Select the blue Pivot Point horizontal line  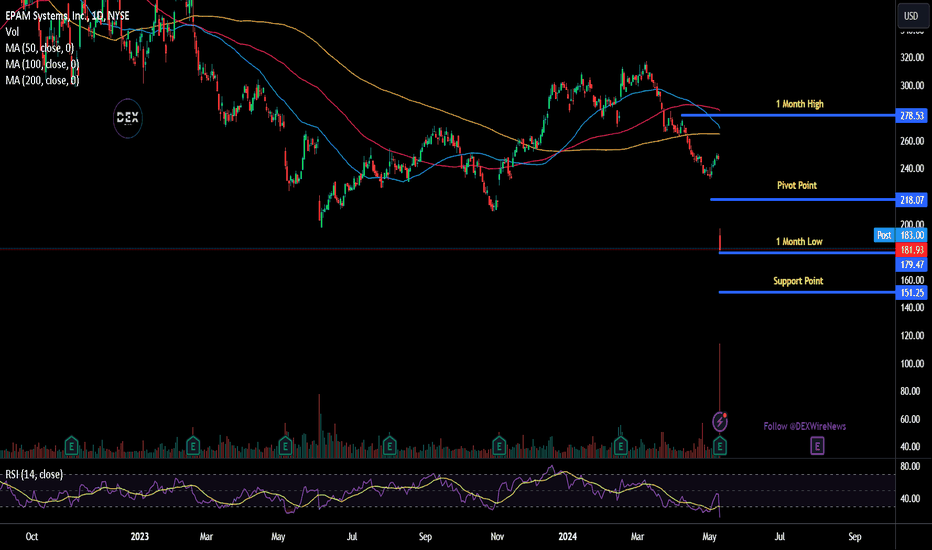803,199
